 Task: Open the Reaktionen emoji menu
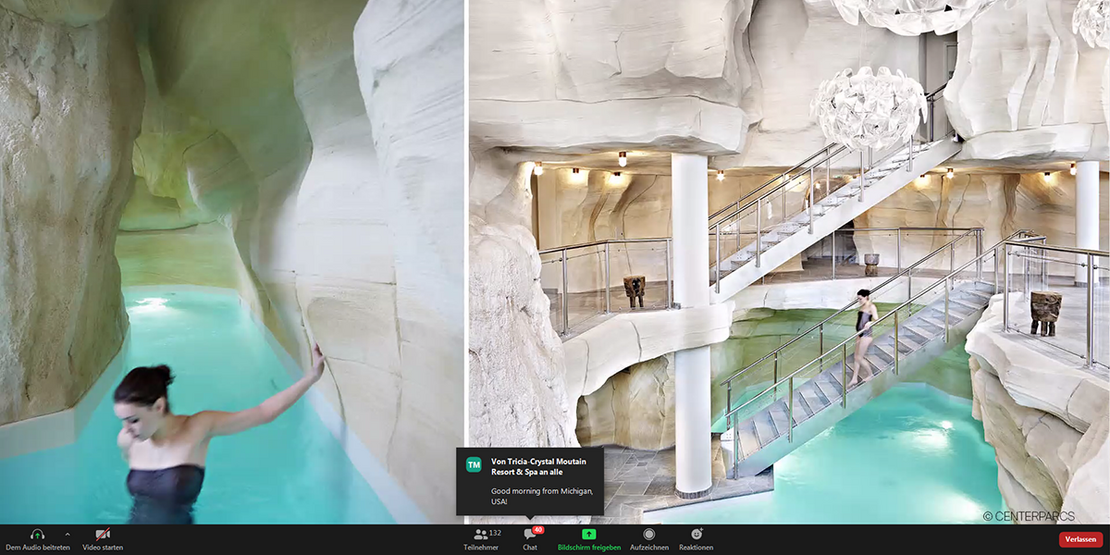coord(696,535)
